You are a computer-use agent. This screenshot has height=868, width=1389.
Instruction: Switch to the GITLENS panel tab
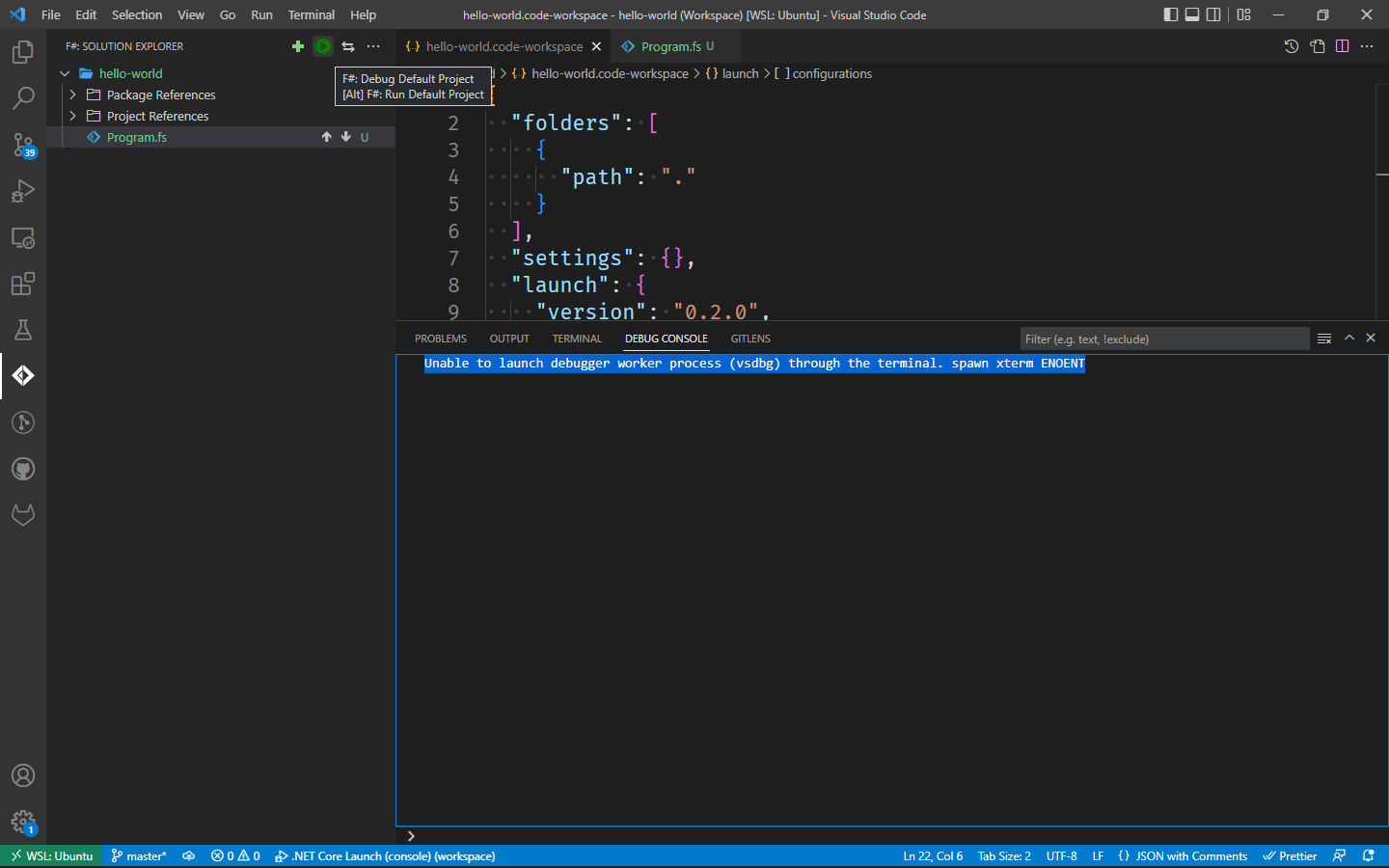coord(750,339)
